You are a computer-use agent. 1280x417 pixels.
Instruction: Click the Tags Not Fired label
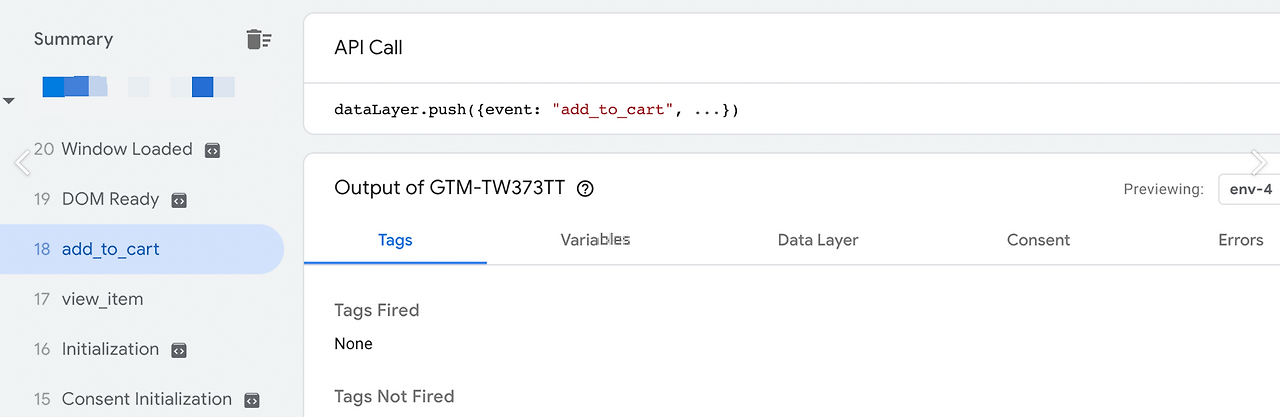click(x=394, y=396)
